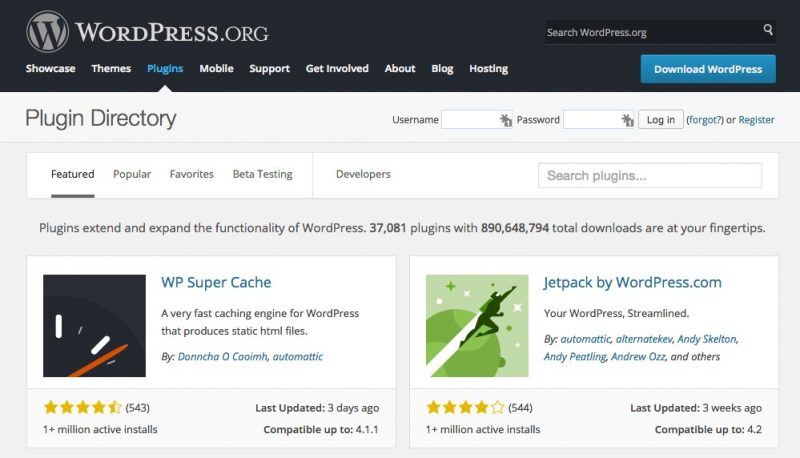Viewport: 800px width, 458px height.
Task: Click 'Your WordPress, Streamlined.' description
Action: (616, 313)
